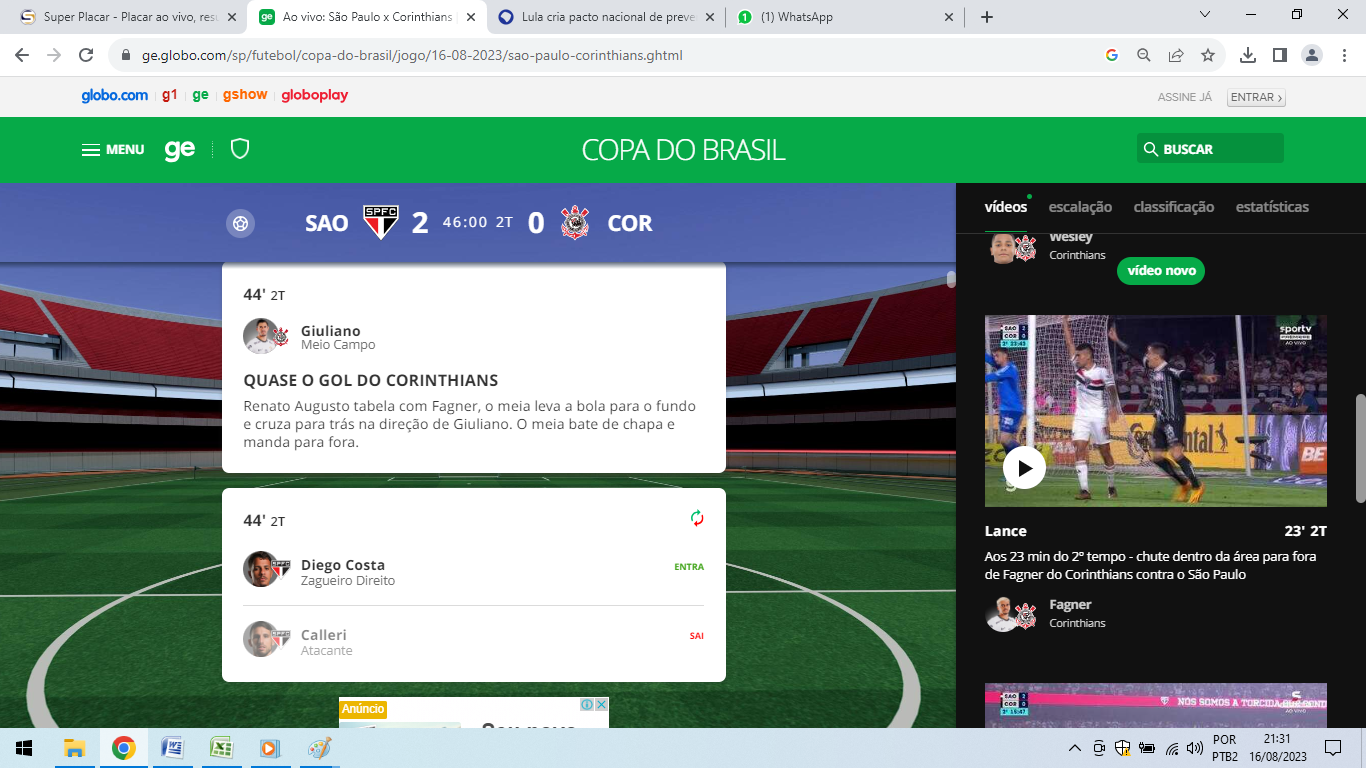Close the WhatsApp tab
This screenshot has height=768, width=1366.
(949, 17)
